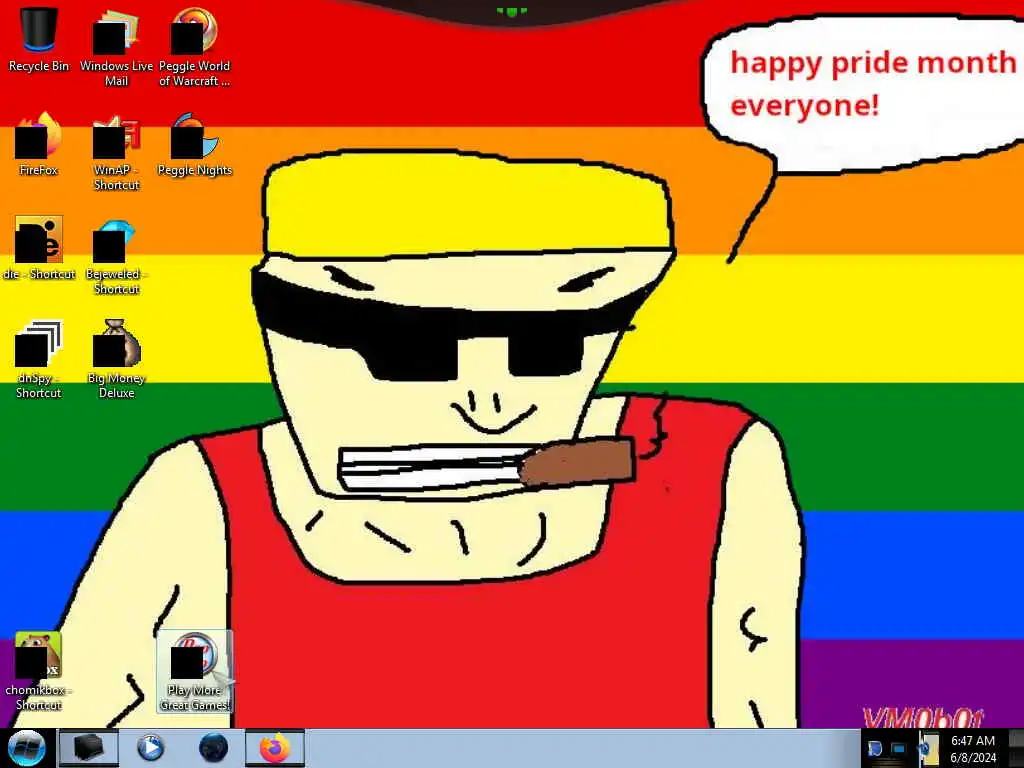This screenshot has height=768, width=1024.
Task: Open the Big Money Deluxe icon
Action: pos(116,359)
